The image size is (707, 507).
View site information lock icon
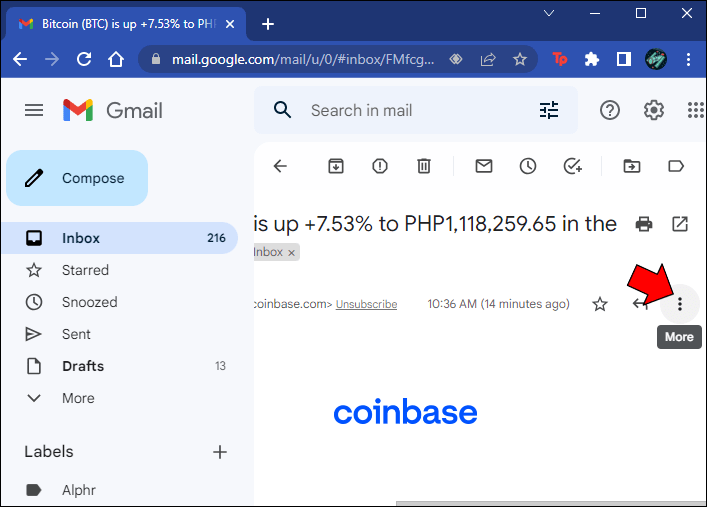click(x=156, y=59)
